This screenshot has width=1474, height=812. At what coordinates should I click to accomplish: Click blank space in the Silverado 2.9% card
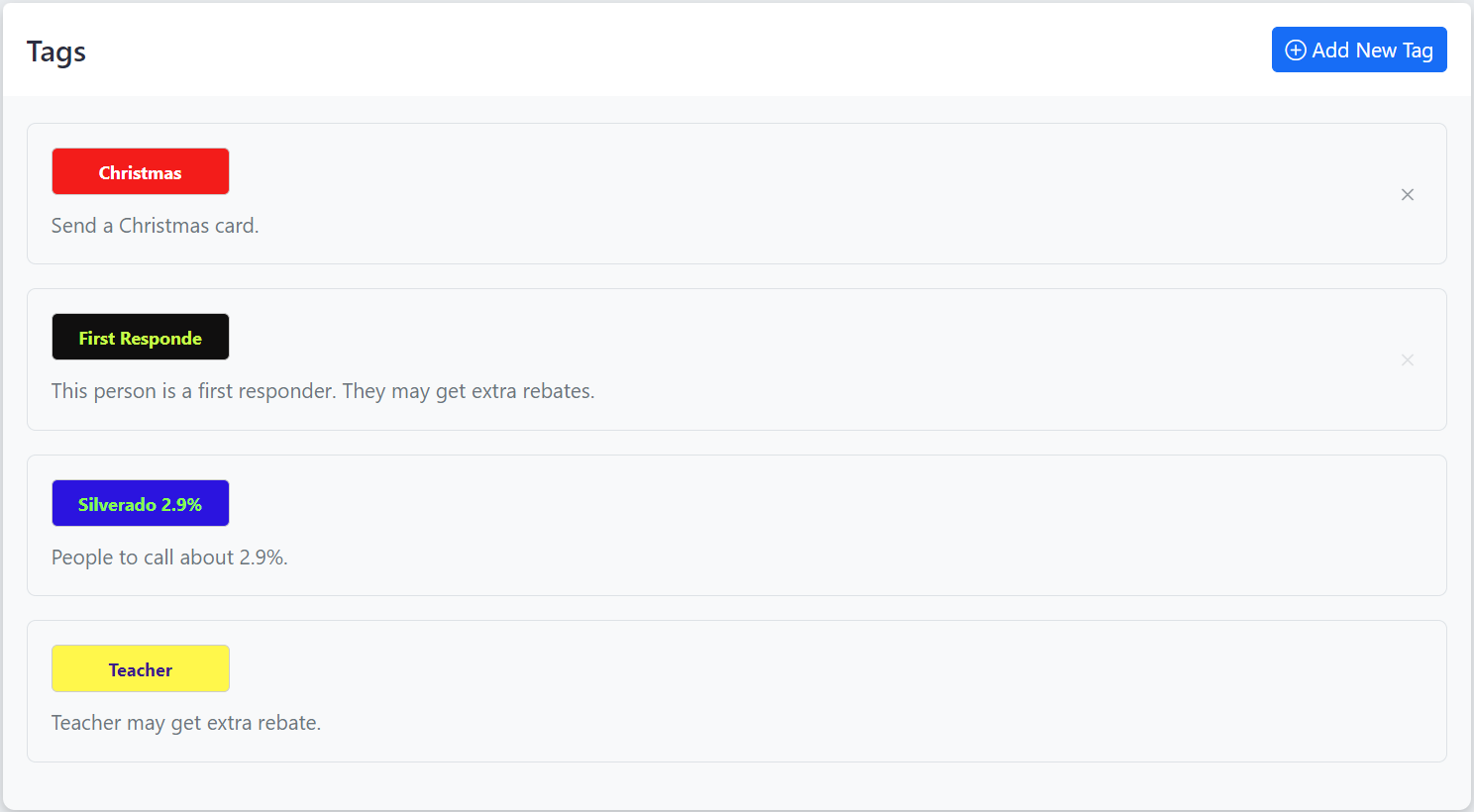pyautogui.click(x=792, y=525)
